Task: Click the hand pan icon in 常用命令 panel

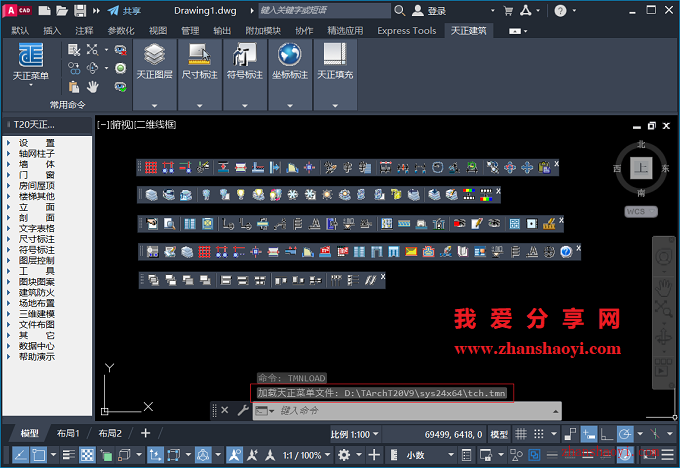Action: click(x=92, y=87)
